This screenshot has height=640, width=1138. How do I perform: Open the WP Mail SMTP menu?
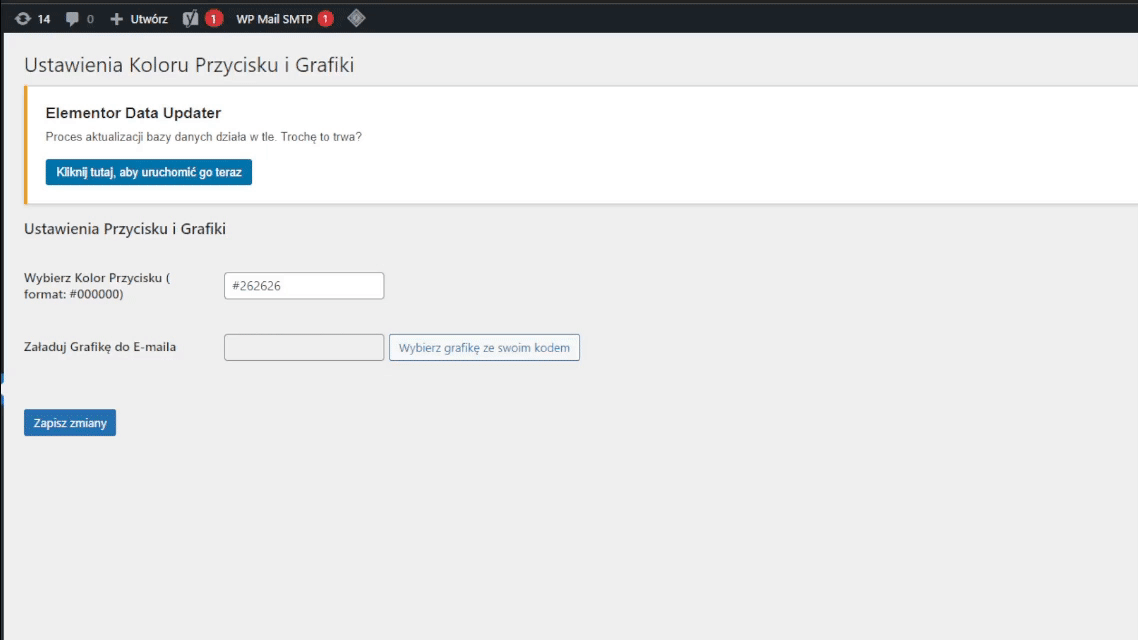coord(274,19)
